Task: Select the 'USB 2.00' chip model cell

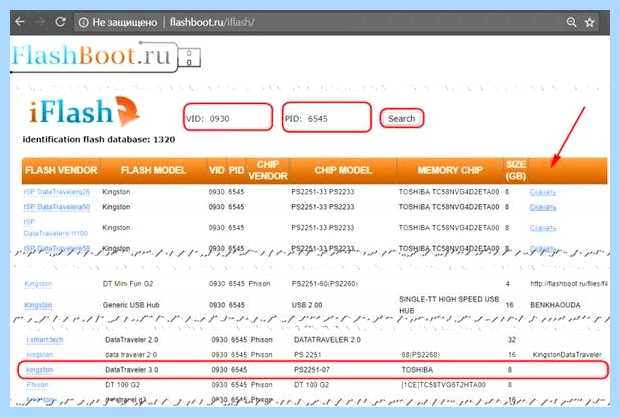Action: (307, 305)
